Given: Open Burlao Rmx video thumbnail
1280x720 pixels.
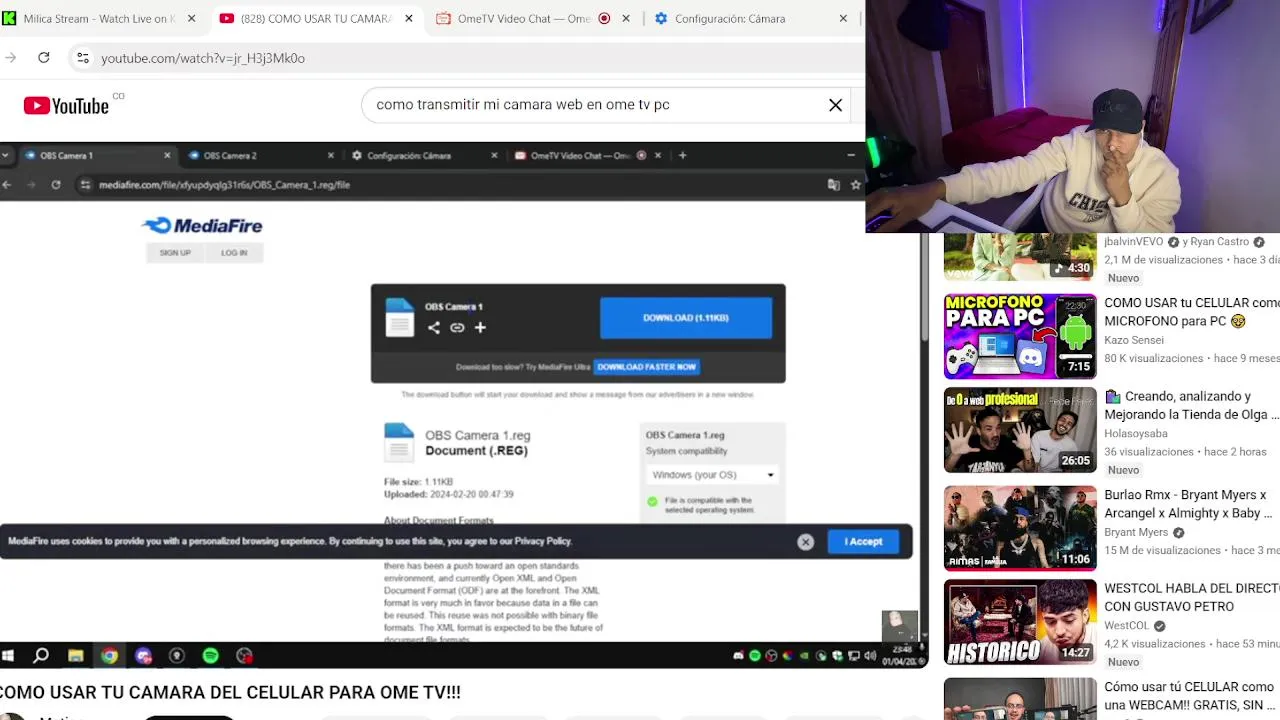Looking at the screenshot, I should [1020, 528].
